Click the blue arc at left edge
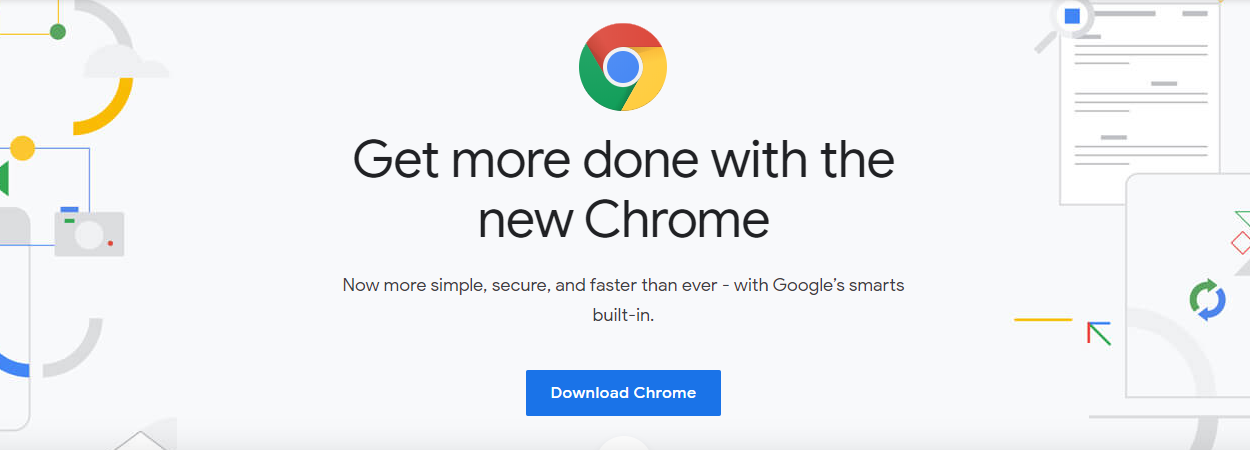Viewport: 1250px width, 451px height. 14,367
